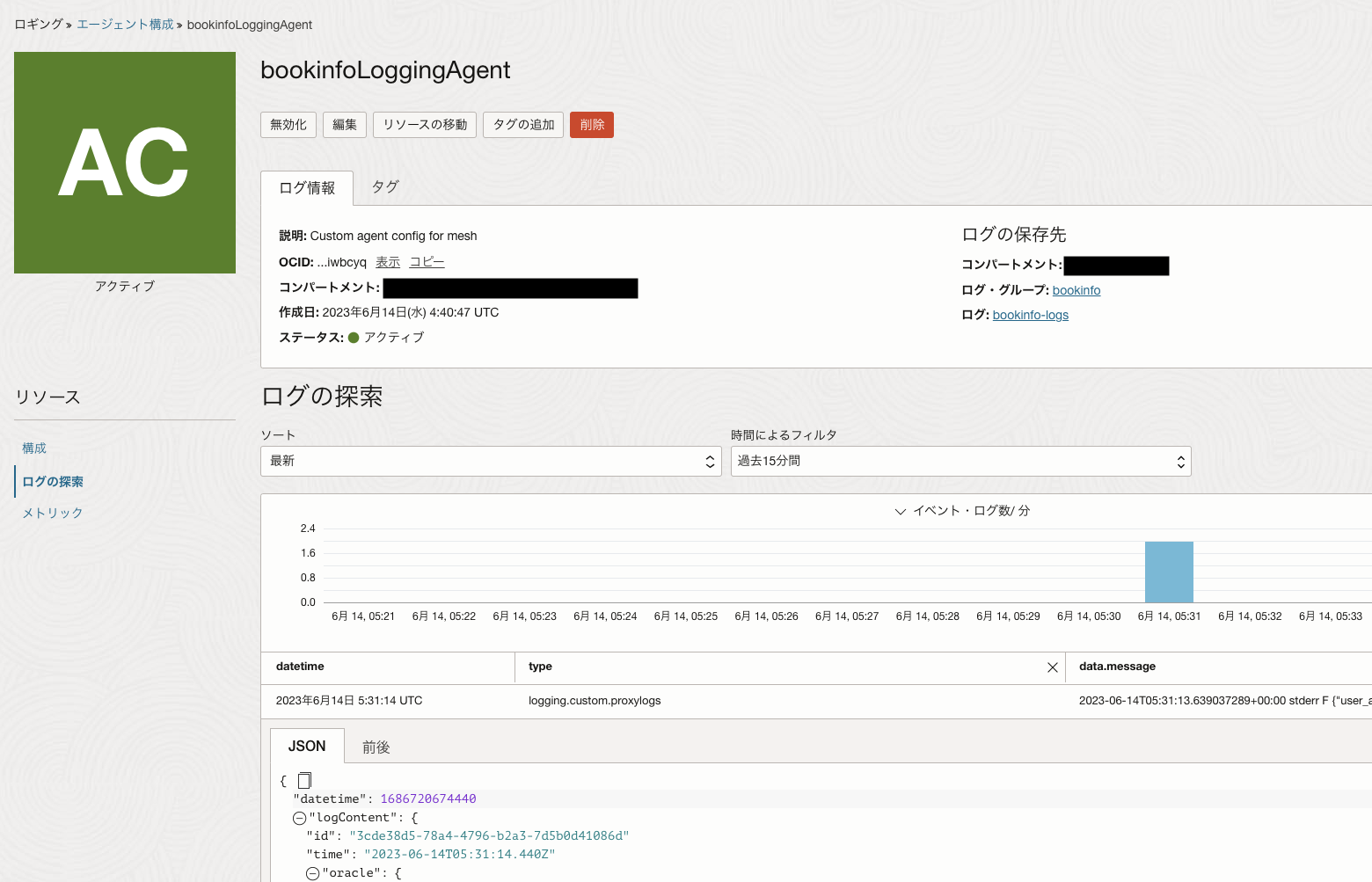This screenshot has width=1372, height=882.
Task: Delete the agent using the red 削除 button
Action: click(591, 124)
